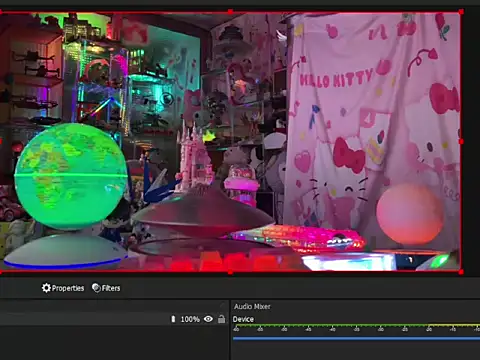Click the top-center red resize handle
The image size is (480, 360).
pyautogui.click(x=230, y=12)
